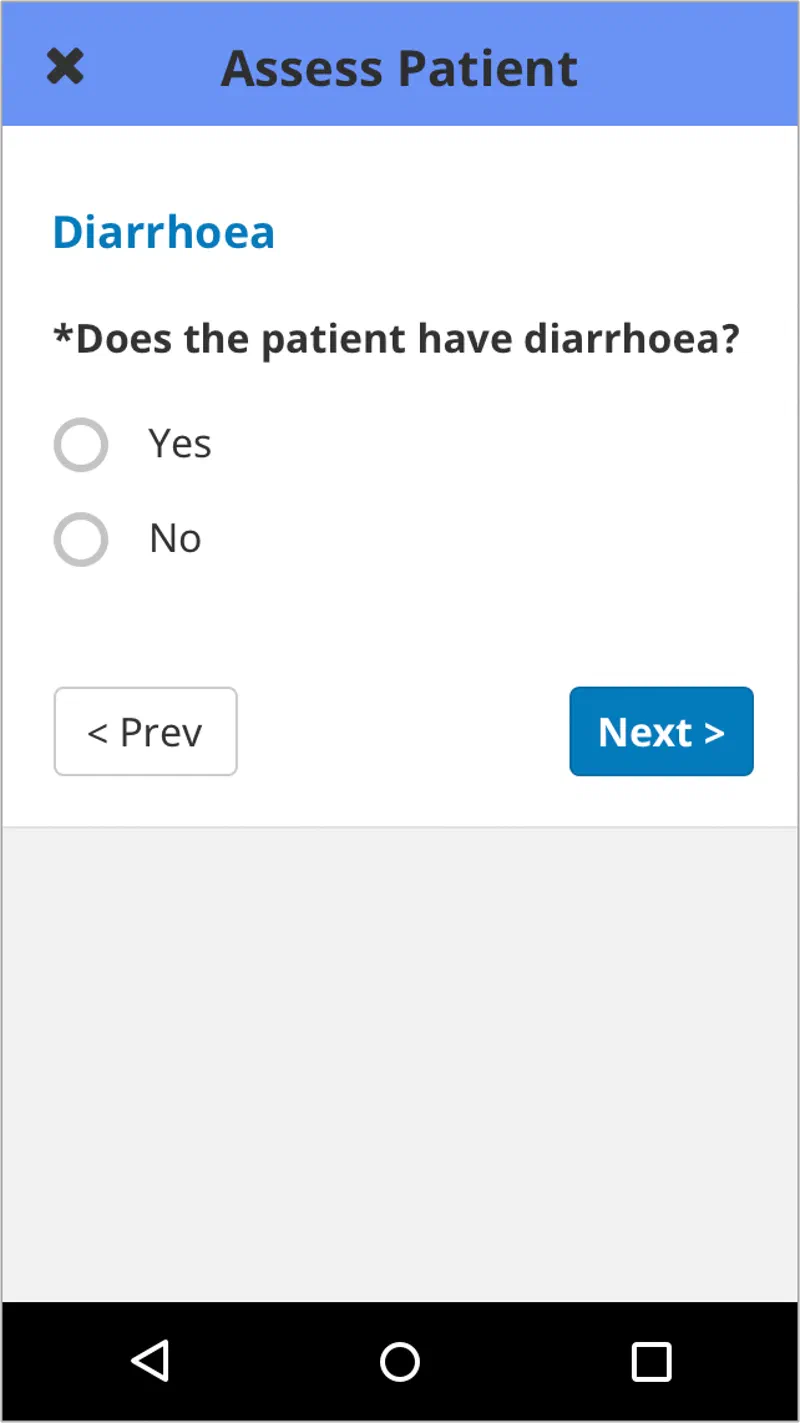Click black navigation bar between back and home
Screen dimensions: 800x1423
click(275, 1361)
